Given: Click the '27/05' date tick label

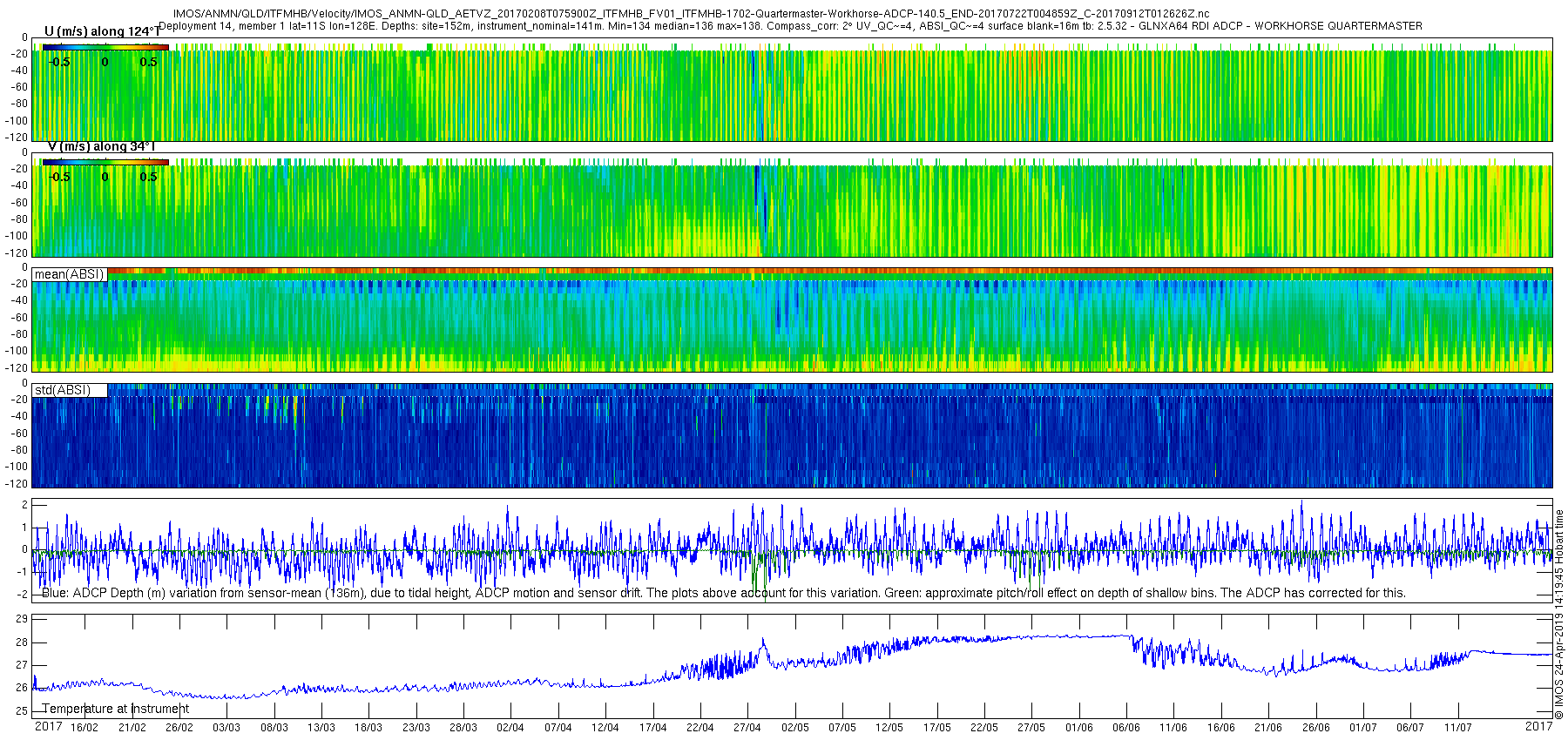Looking at the screenshot, I should pos(1031,728).
